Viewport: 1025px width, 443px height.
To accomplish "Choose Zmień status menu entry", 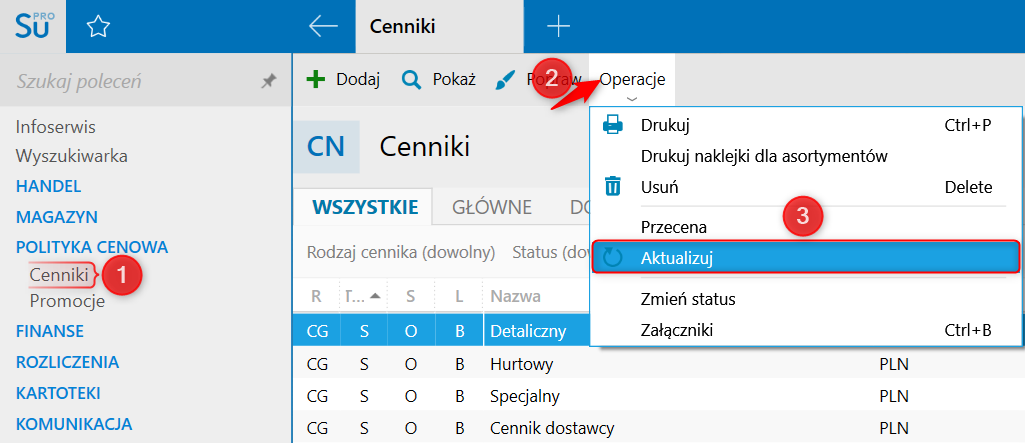I will pyautogui.click(x=688, y=299).
